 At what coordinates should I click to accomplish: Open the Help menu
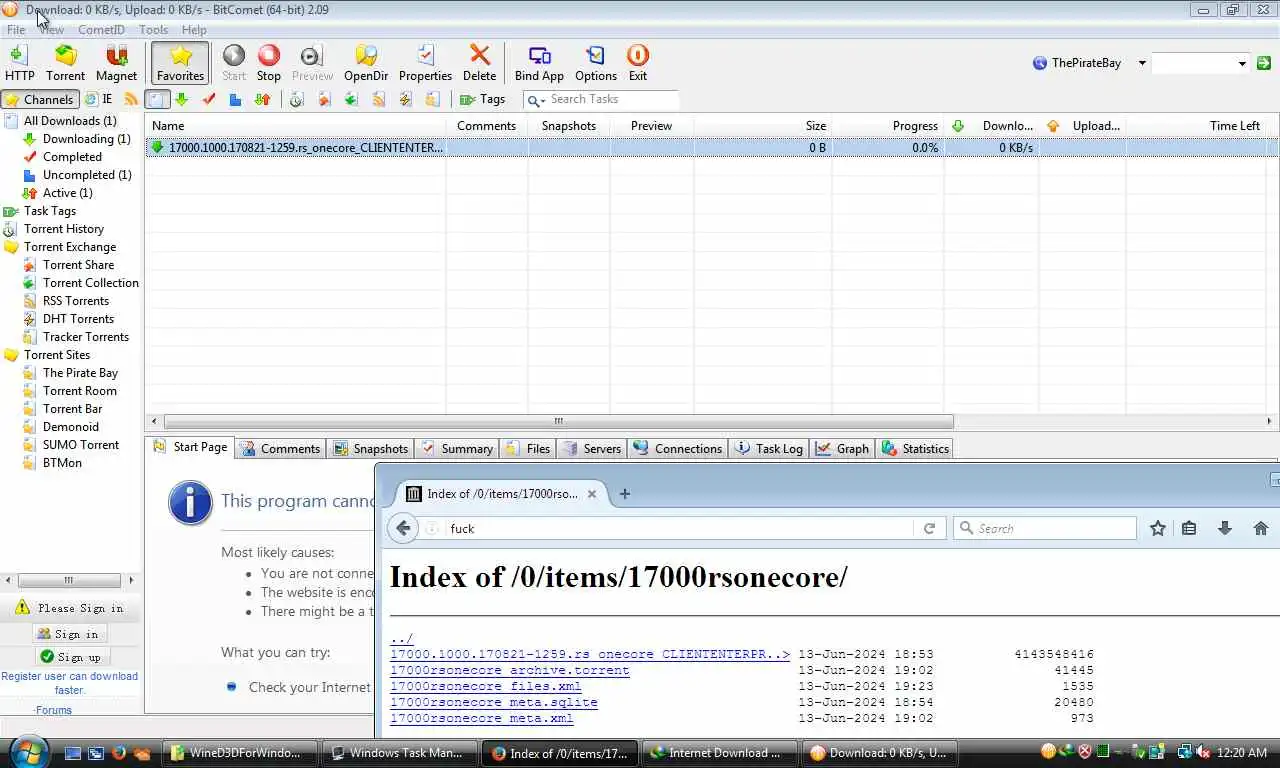coord(194,30)
